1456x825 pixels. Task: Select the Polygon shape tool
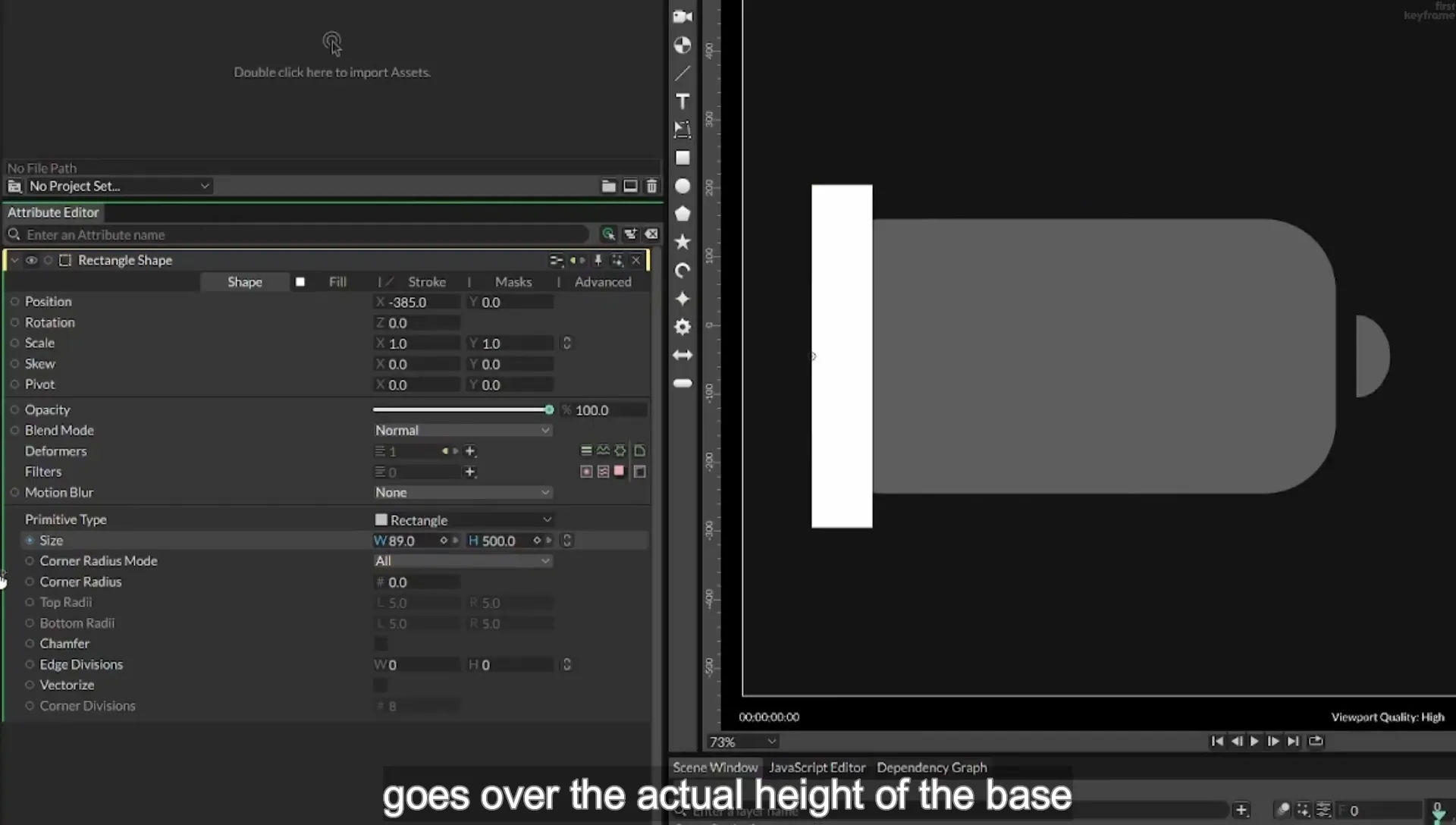(x=682, y=214)
